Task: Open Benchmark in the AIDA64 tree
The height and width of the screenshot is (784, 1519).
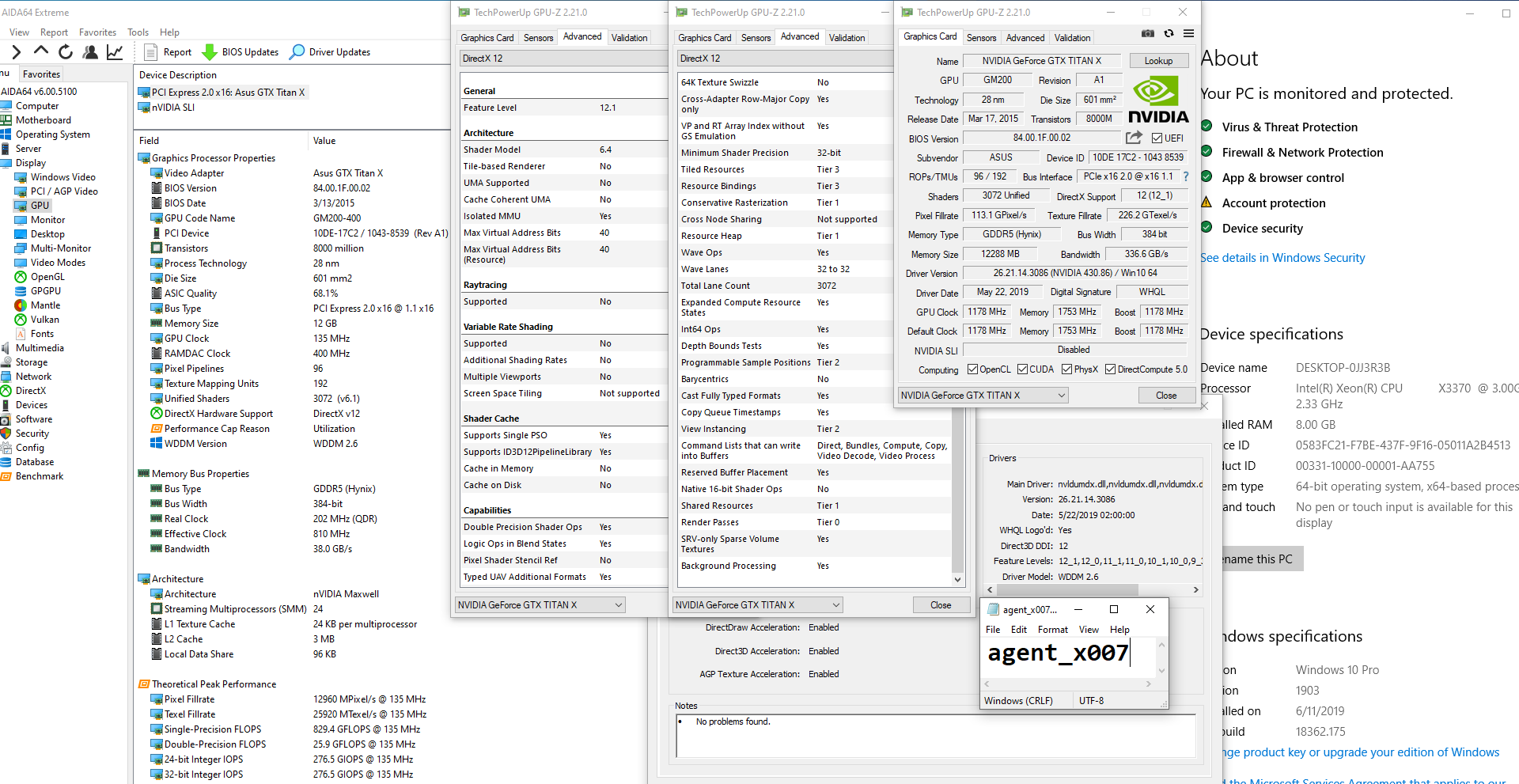Action: 40,476
